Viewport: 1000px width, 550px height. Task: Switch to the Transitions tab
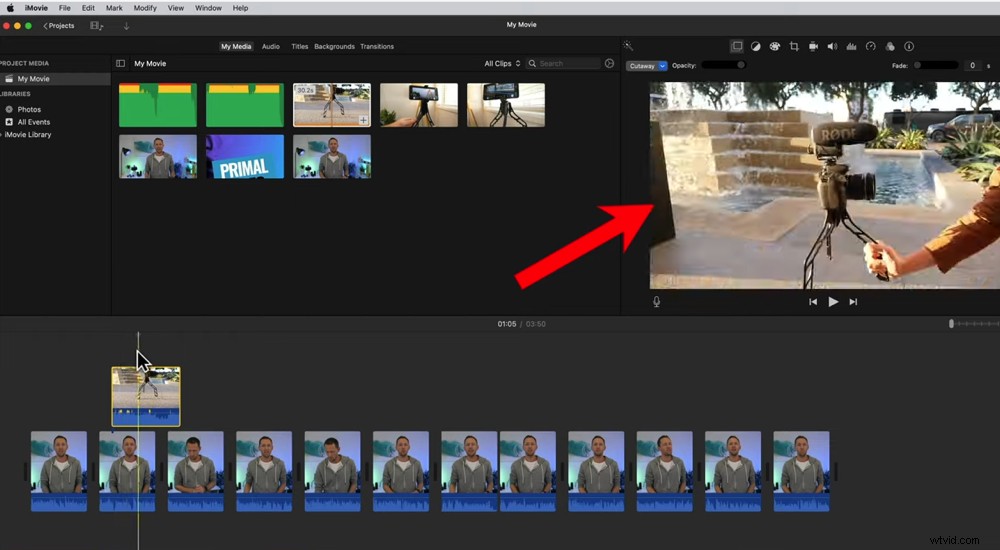[x=377, y=47]
